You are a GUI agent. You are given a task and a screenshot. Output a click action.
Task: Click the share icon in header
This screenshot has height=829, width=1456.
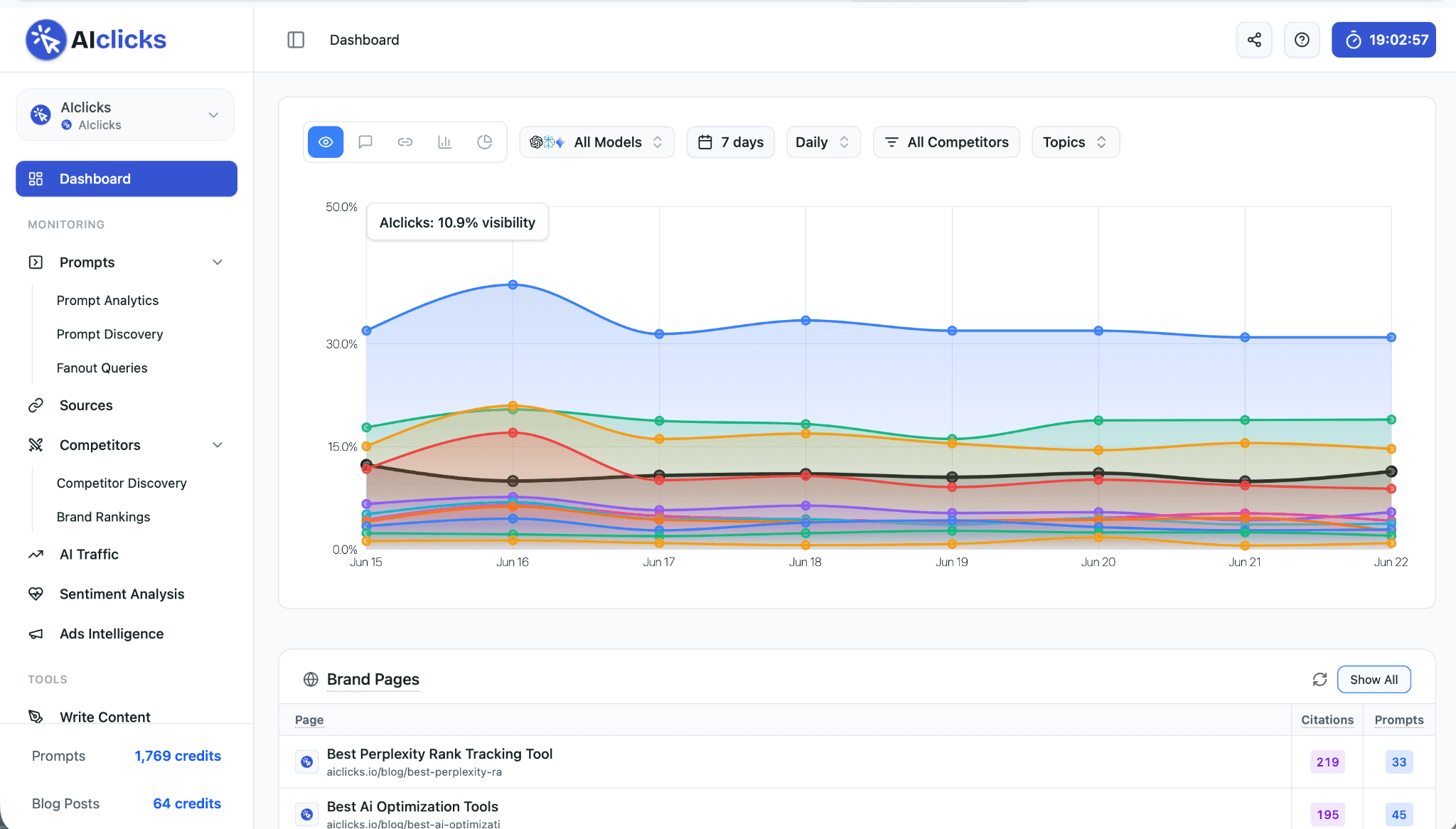pyautogui.click(x=1254, y=40)
